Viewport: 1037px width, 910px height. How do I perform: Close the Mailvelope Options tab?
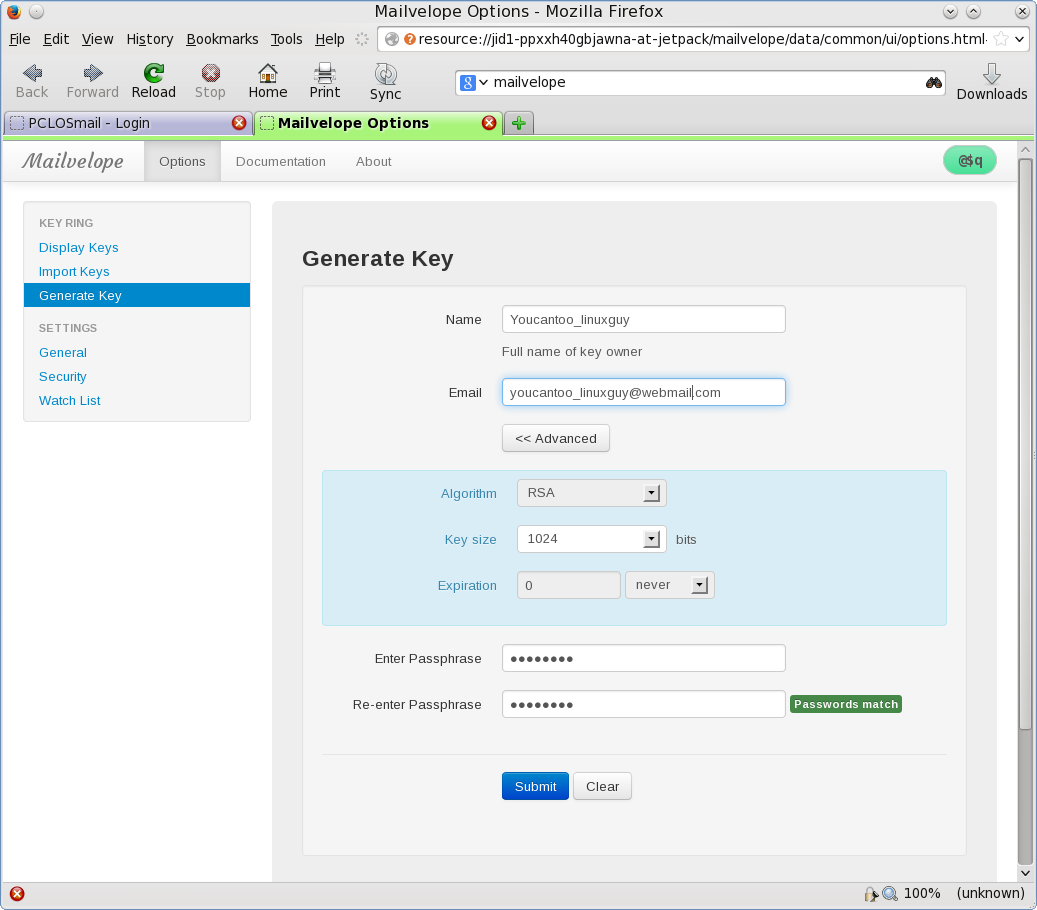pyautogui.click(x=489, y=123)
